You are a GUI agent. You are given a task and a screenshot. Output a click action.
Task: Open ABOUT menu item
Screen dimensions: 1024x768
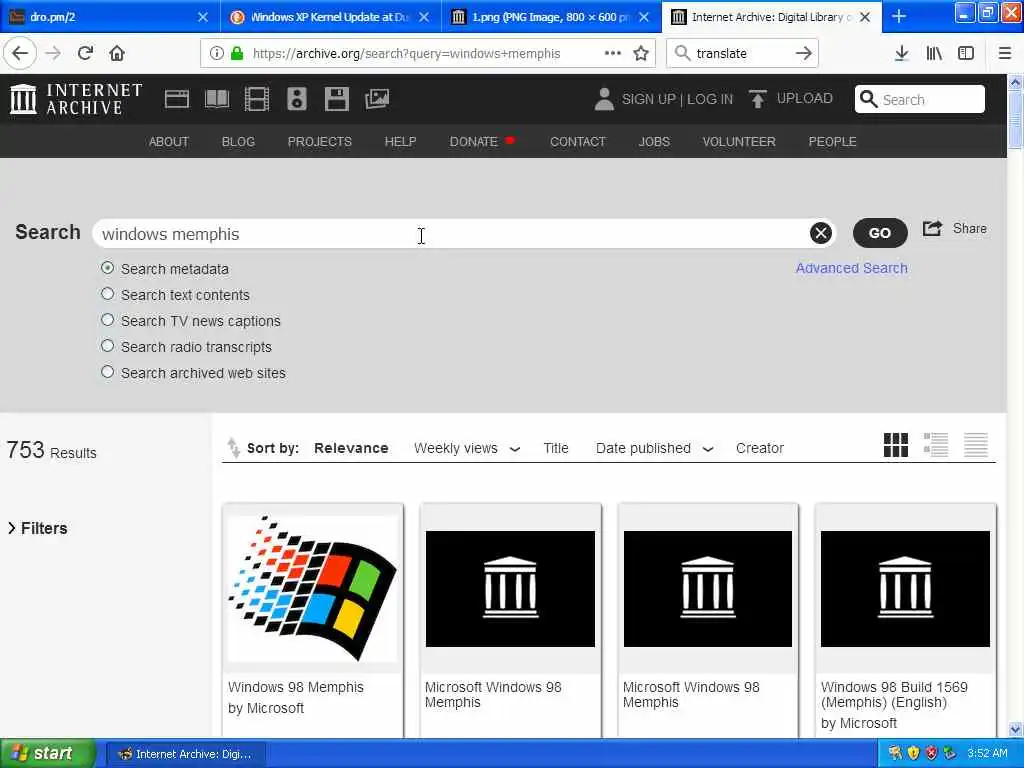pos(168,141)
